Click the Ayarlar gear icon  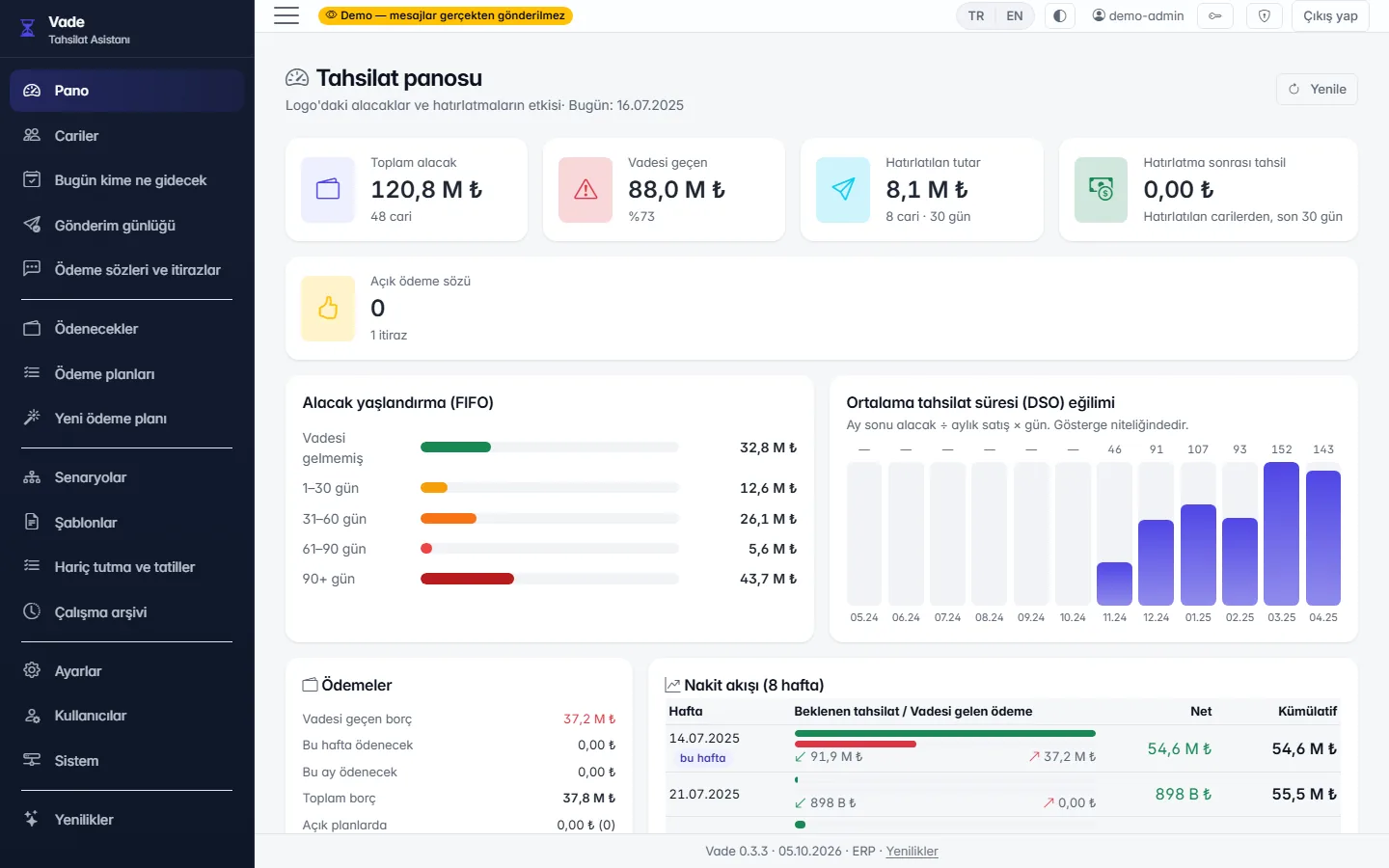point(32,670)
